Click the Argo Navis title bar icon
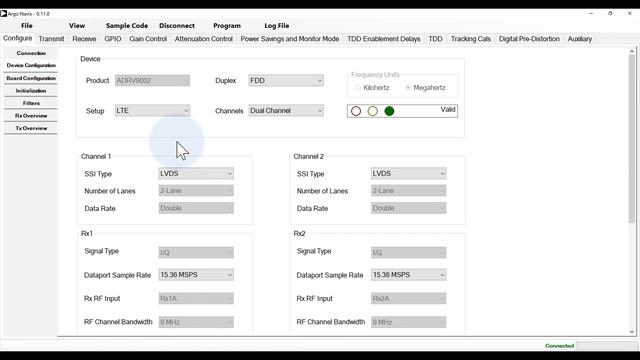The image size is (640, 360). (4, 13)
